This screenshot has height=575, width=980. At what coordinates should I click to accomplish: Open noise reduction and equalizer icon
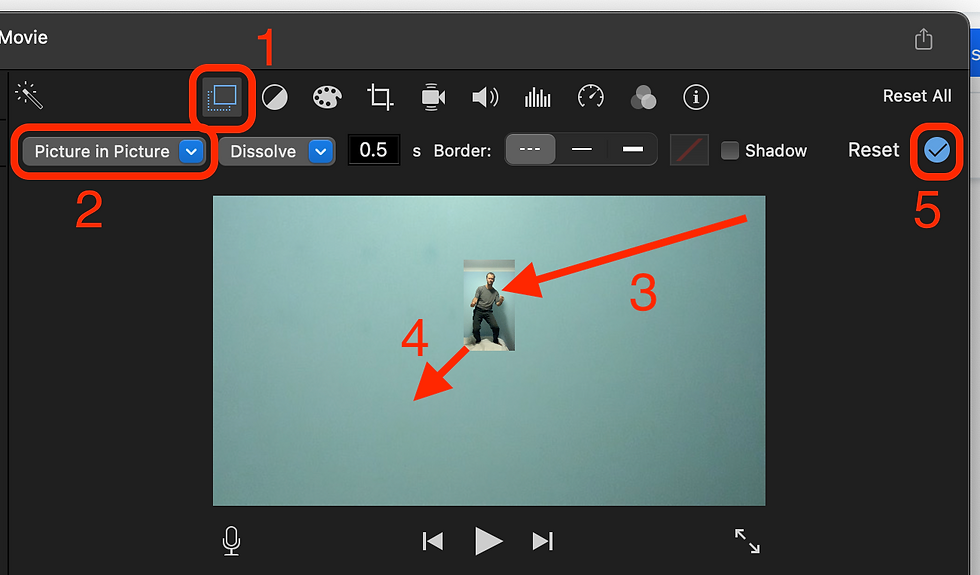pyautogui.click(x=538, y=98)
